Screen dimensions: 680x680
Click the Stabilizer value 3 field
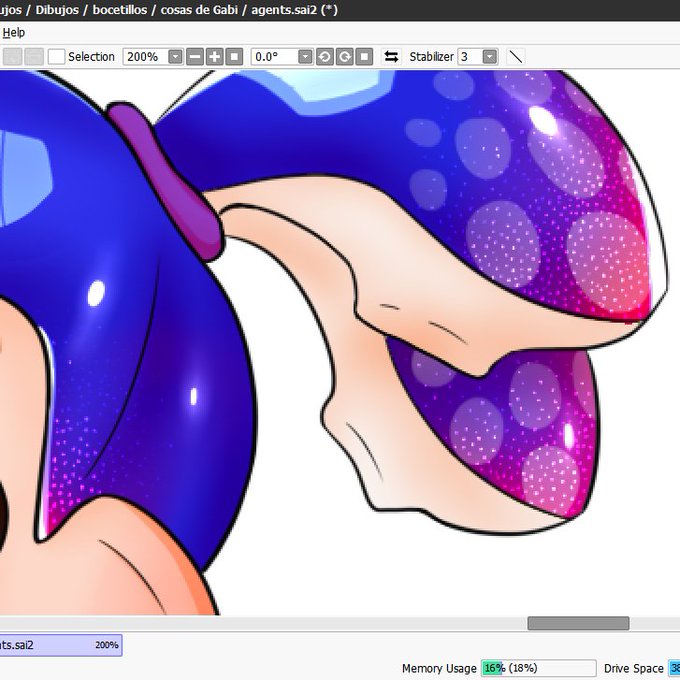click(470, 57)
